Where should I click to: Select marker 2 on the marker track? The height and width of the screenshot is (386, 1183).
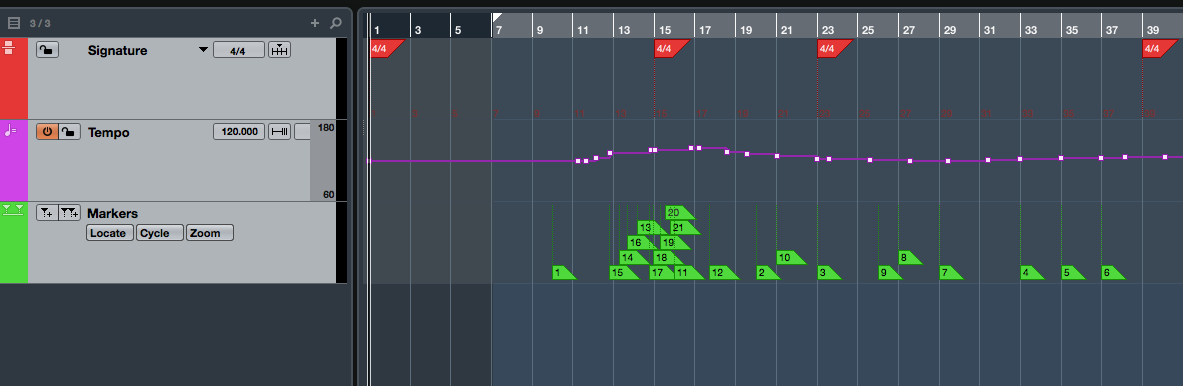[766, 272]
